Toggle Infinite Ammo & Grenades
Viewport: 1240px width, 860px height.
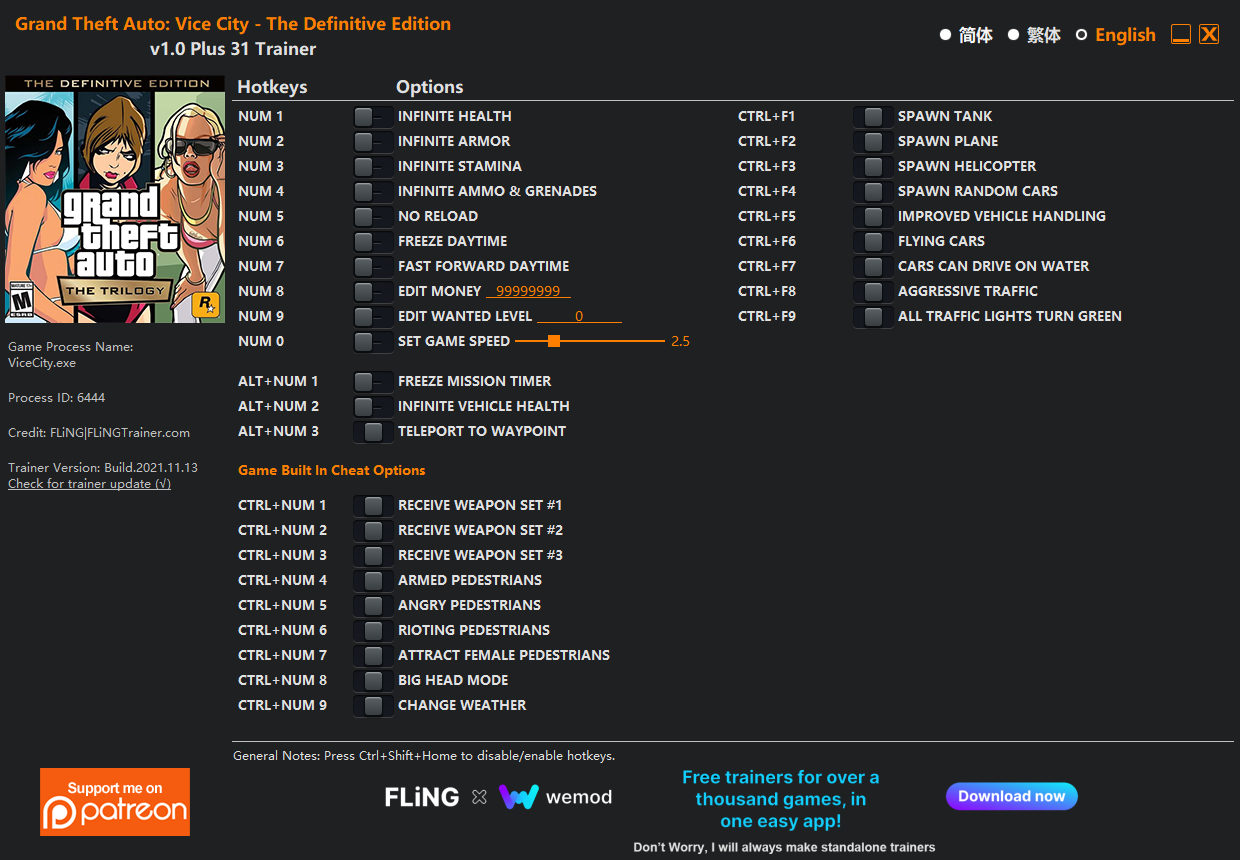[x=373, y=191]
